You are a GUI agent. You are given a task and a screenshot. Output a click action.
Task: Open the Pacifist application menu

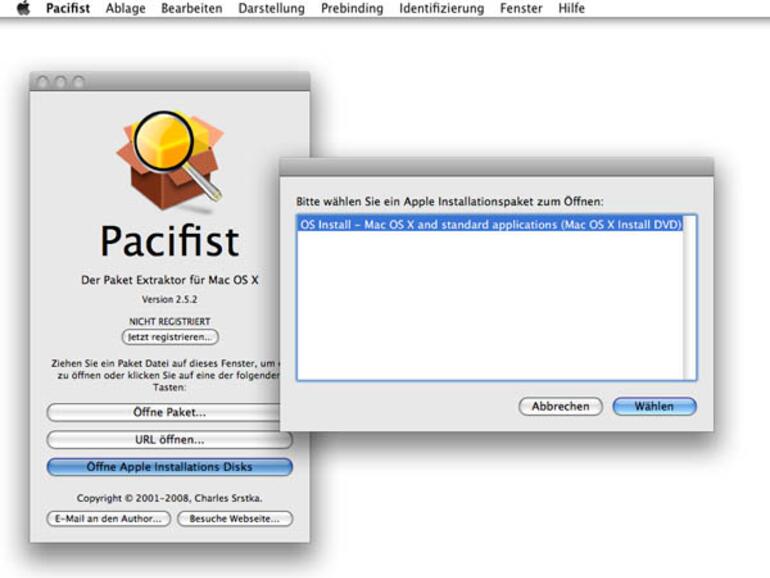click(x=68, y=8)
